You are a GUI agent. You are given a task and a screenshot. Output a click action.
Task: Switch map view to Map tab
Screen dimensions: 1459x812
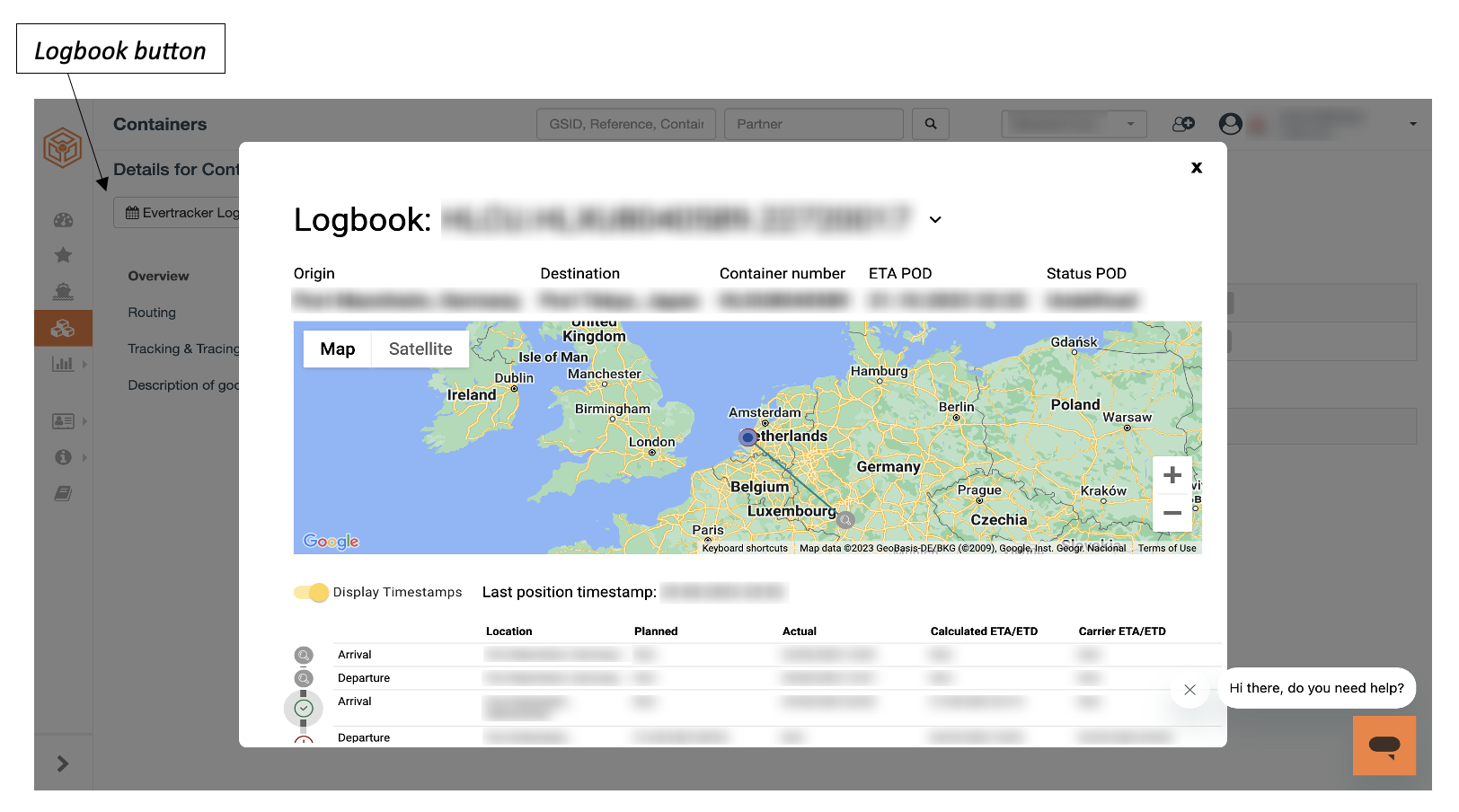338,349
